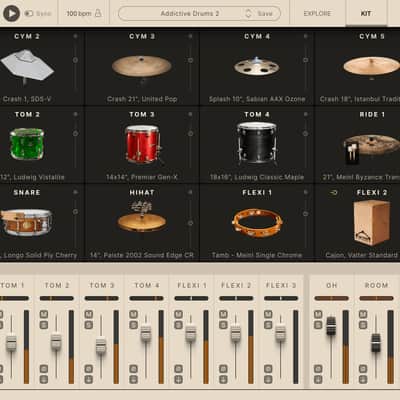This screenshot has width=400, height=400.
Task: Start playback with the play button
Action: tap(12, 14)
